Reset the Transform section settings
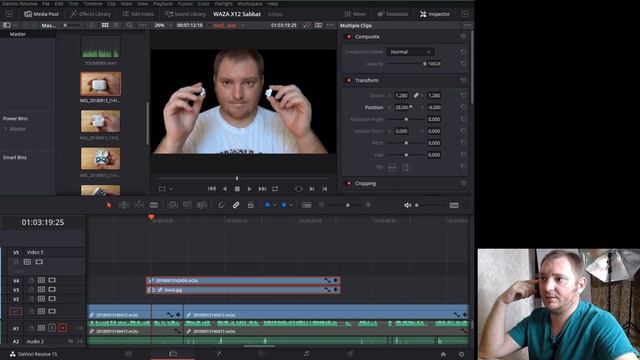The image size is (640, 360). [463, 80]
